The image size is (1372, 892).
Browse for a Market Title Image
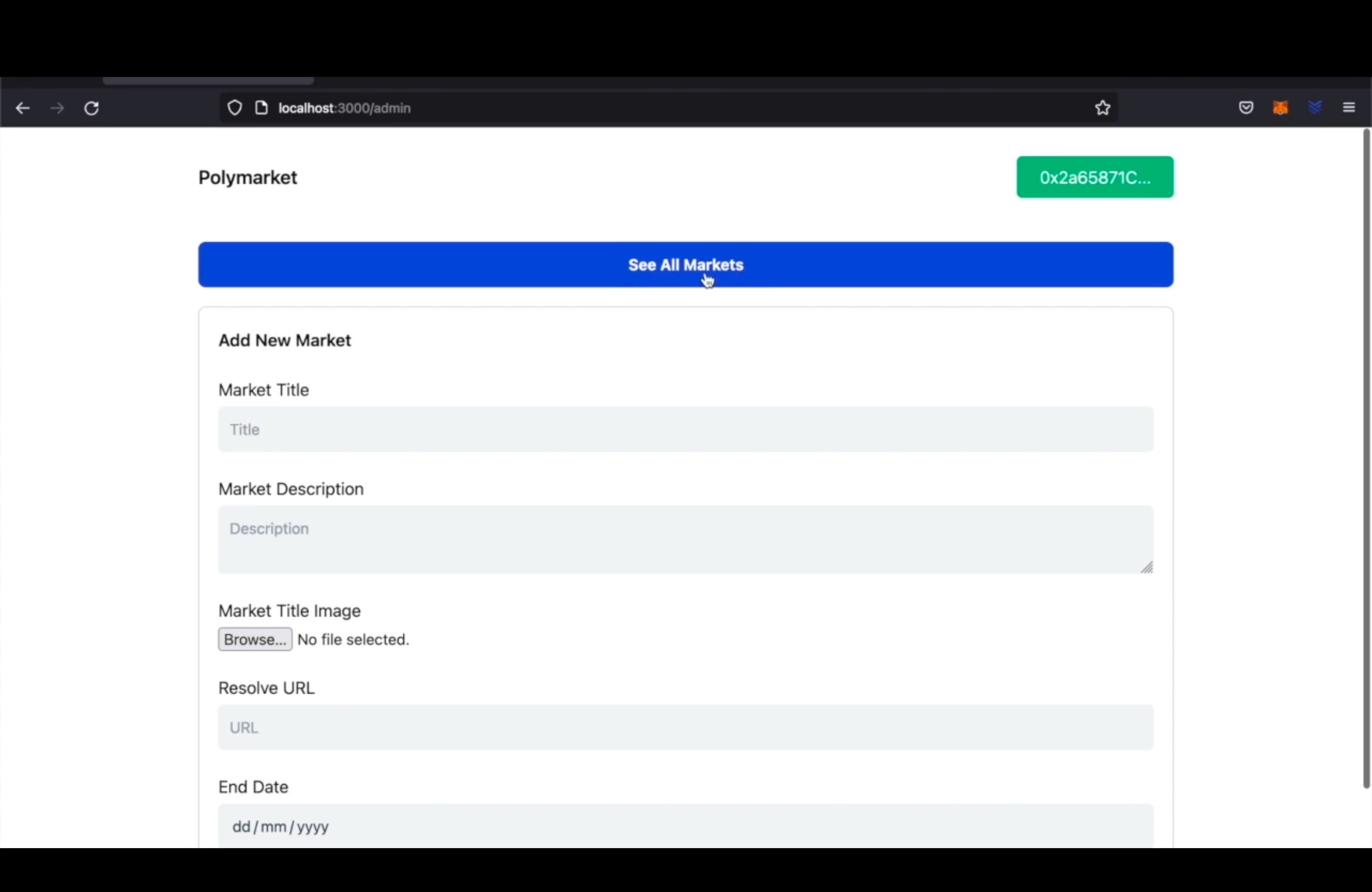point(255,640)
